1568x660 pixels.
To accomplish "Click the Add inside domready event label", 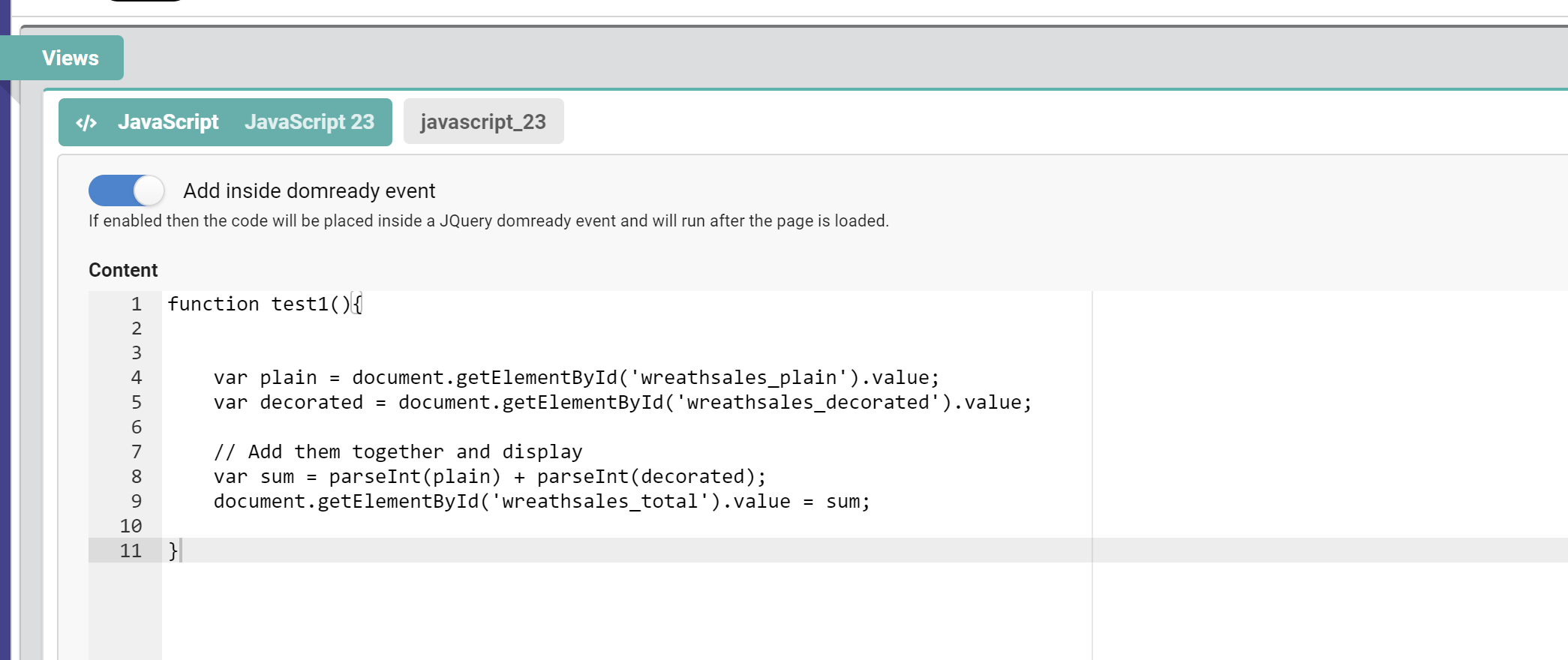I will [309, 191].
